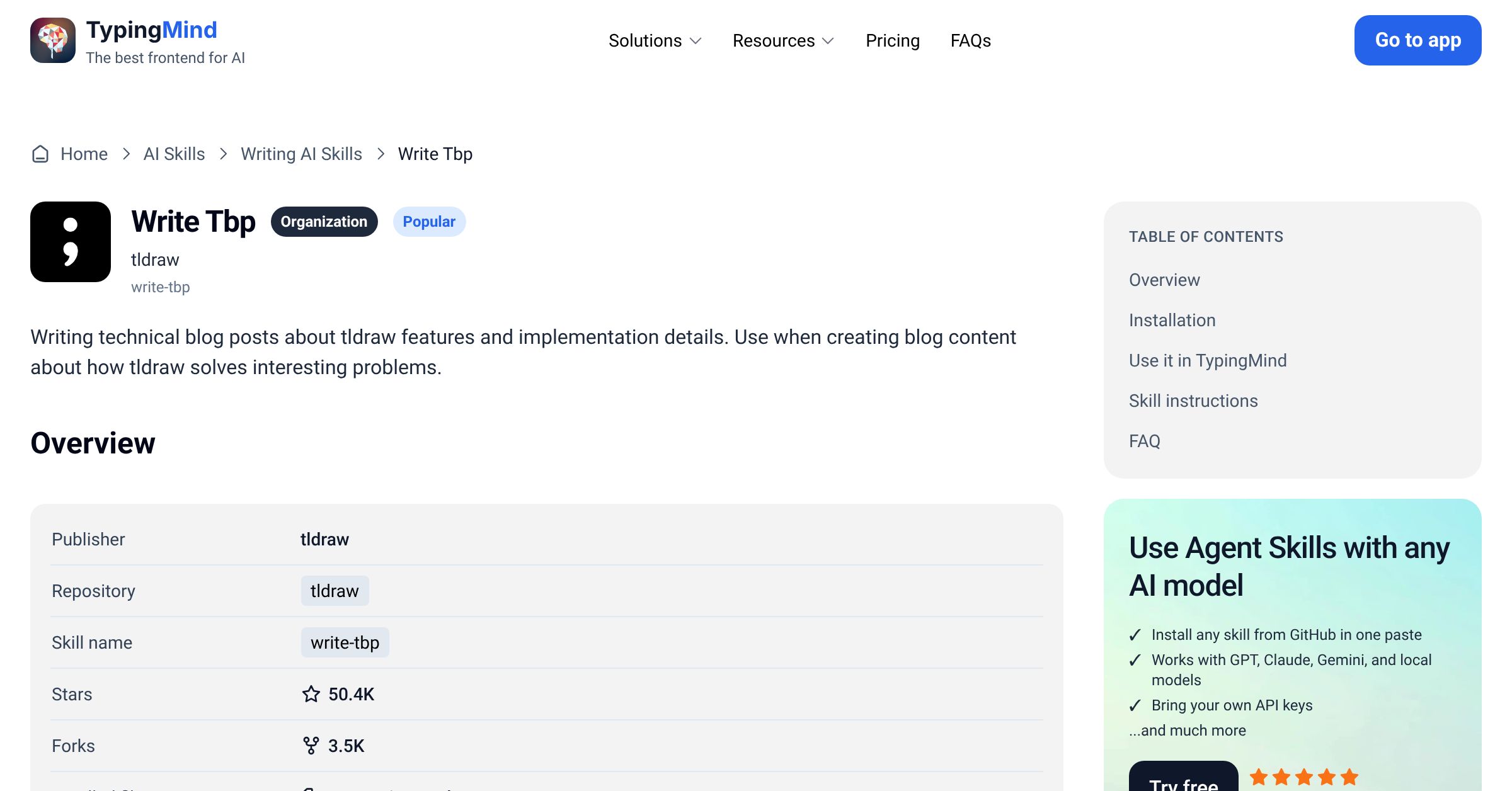
Task: Click the TypingMind brain logo icon
Action: (x=53, y=40)
